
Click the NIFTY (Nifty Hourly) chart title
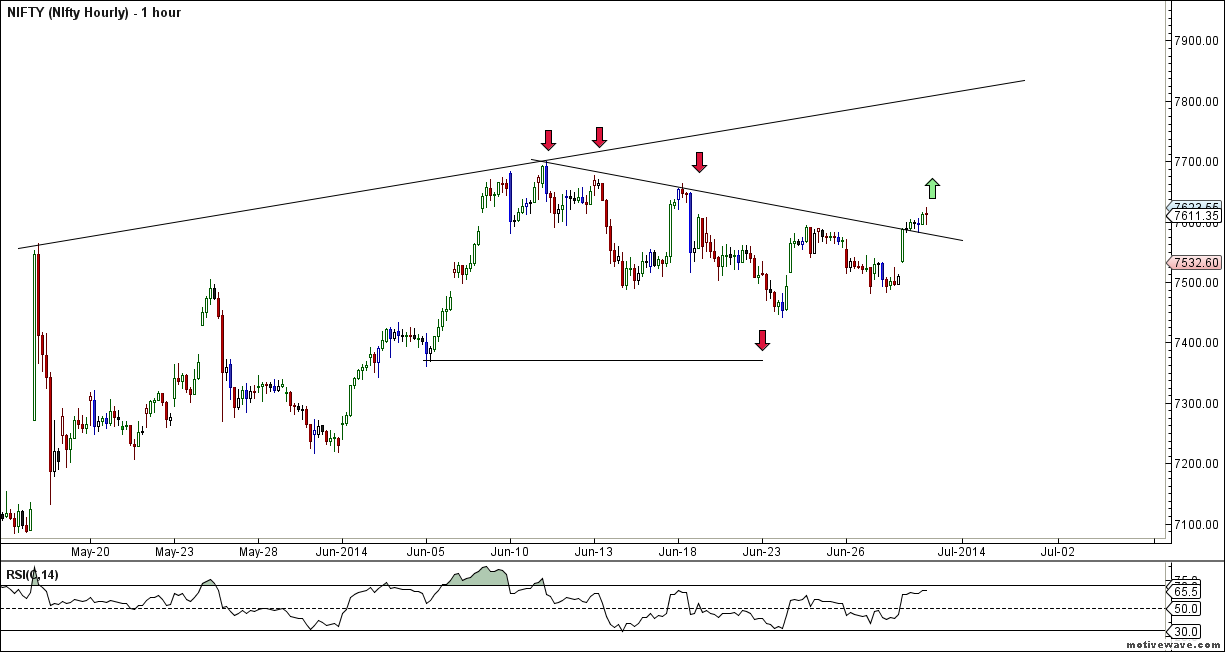click(93, 13)
